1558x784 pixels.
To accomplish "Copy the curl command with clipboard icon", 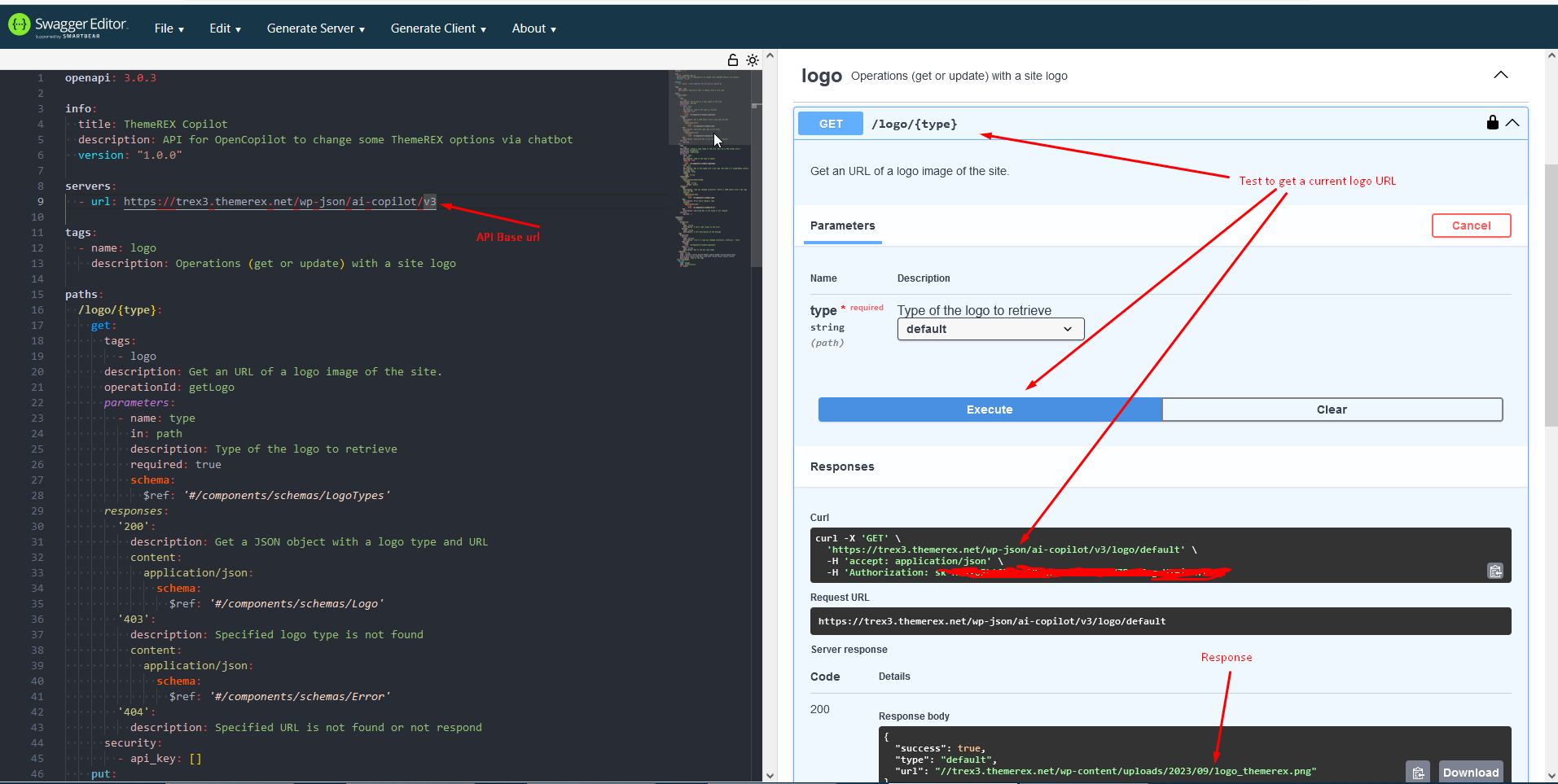I will [x=1495, y=571].
